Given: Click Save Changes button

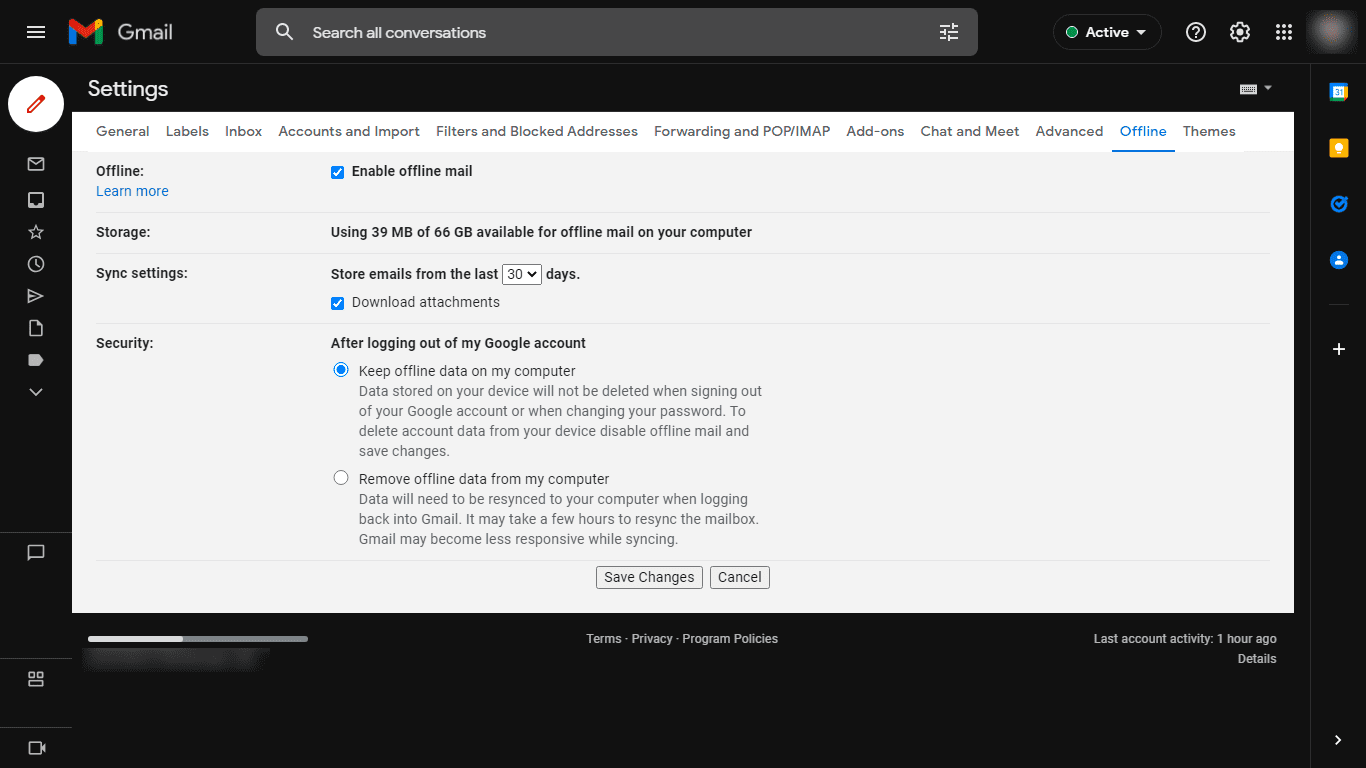Looking at the screenshot, I should click(x=649, y=577).
